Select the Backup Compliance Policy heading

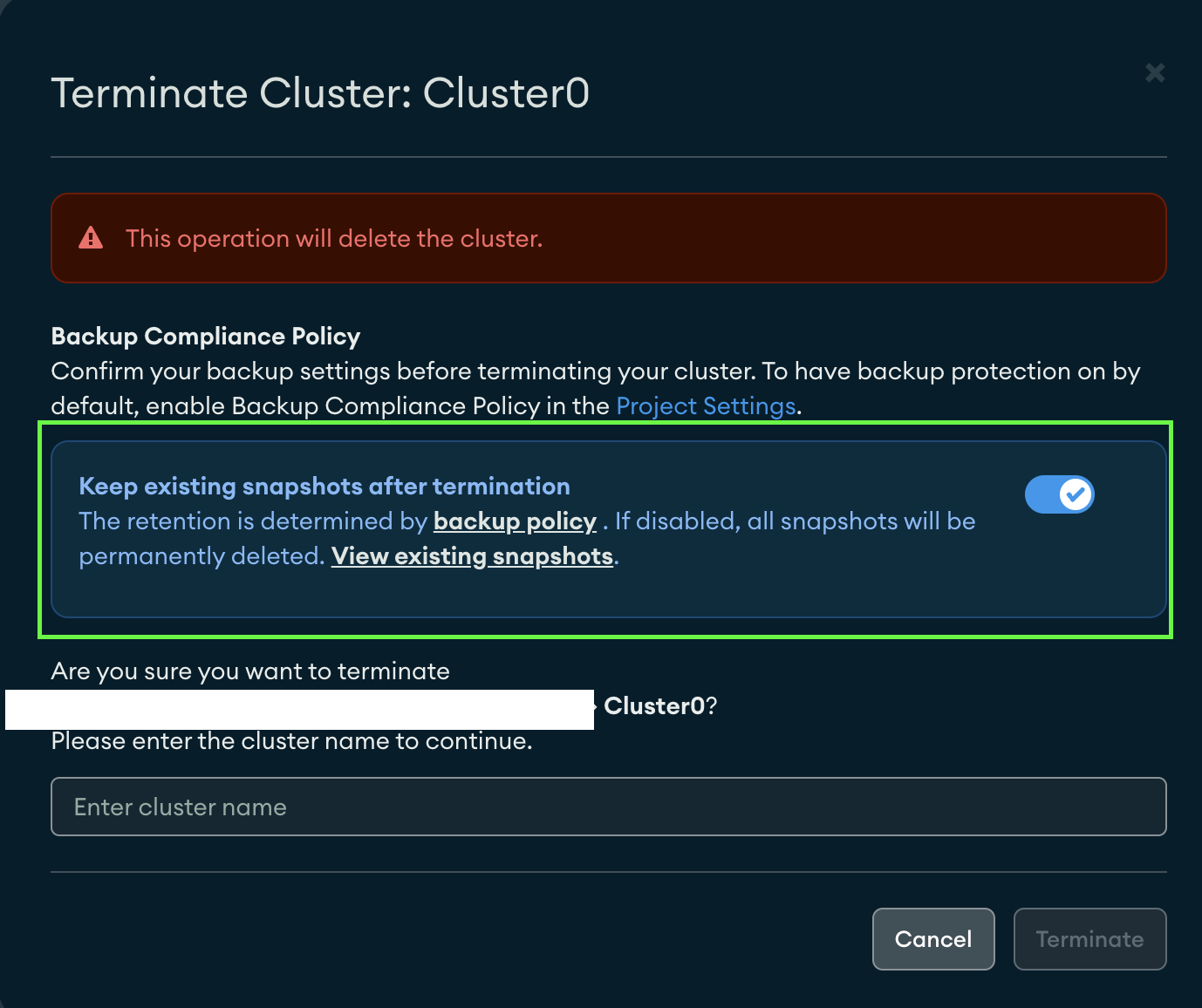pyautogui.click(x=206, y=337)
